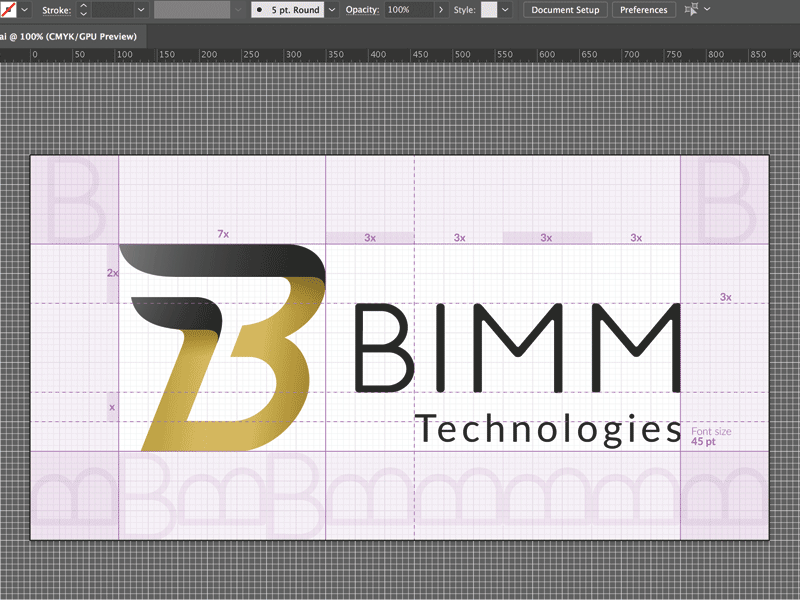This screenshot has width=800, height=600.
Task: Open the graphic style dropdown arrow
Action: (504, 10)
